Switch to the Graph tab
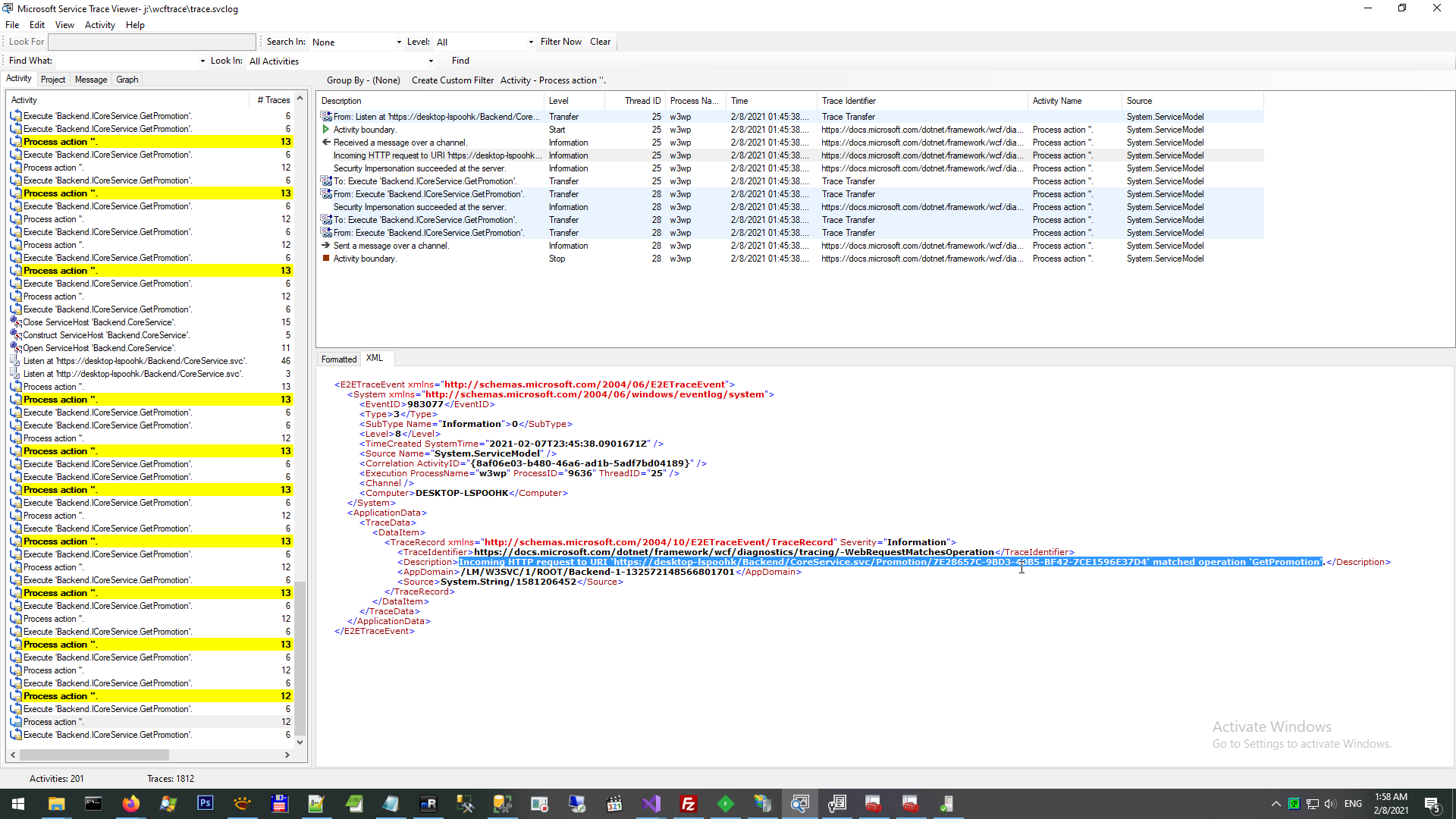Screen dimensions: 1456x819 point(127,80)
